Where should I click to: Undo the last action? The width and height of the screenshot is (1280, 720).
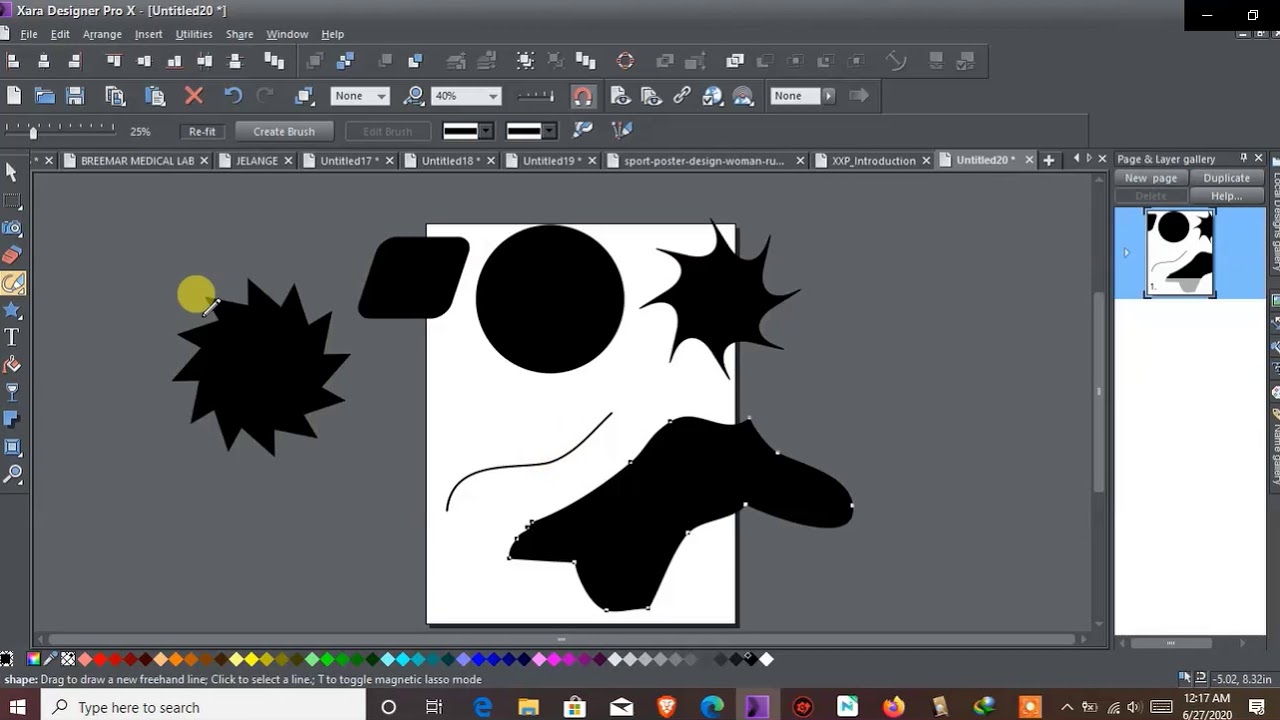click(233, 96)
